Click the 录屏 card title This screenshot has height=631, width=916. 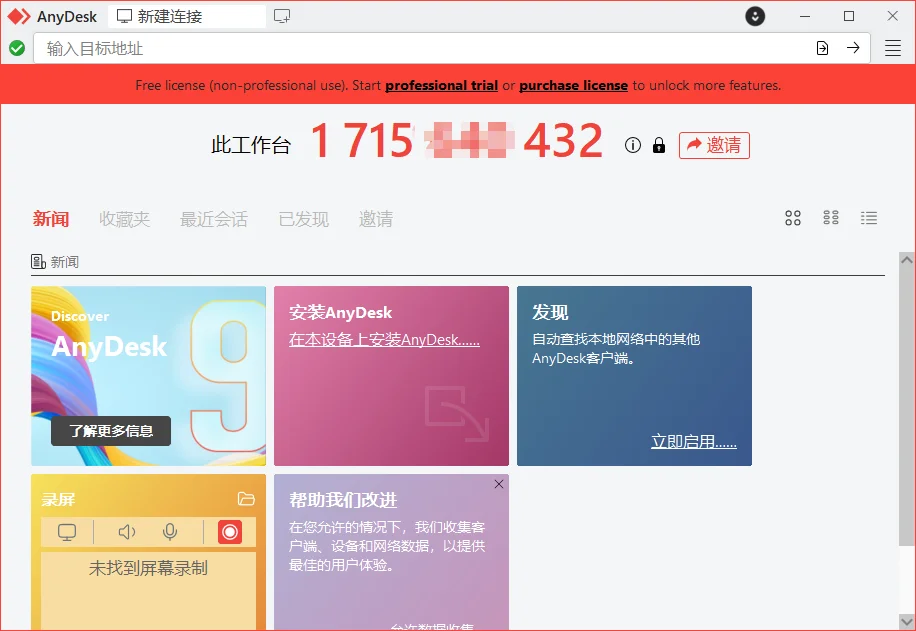pos(58,500)
